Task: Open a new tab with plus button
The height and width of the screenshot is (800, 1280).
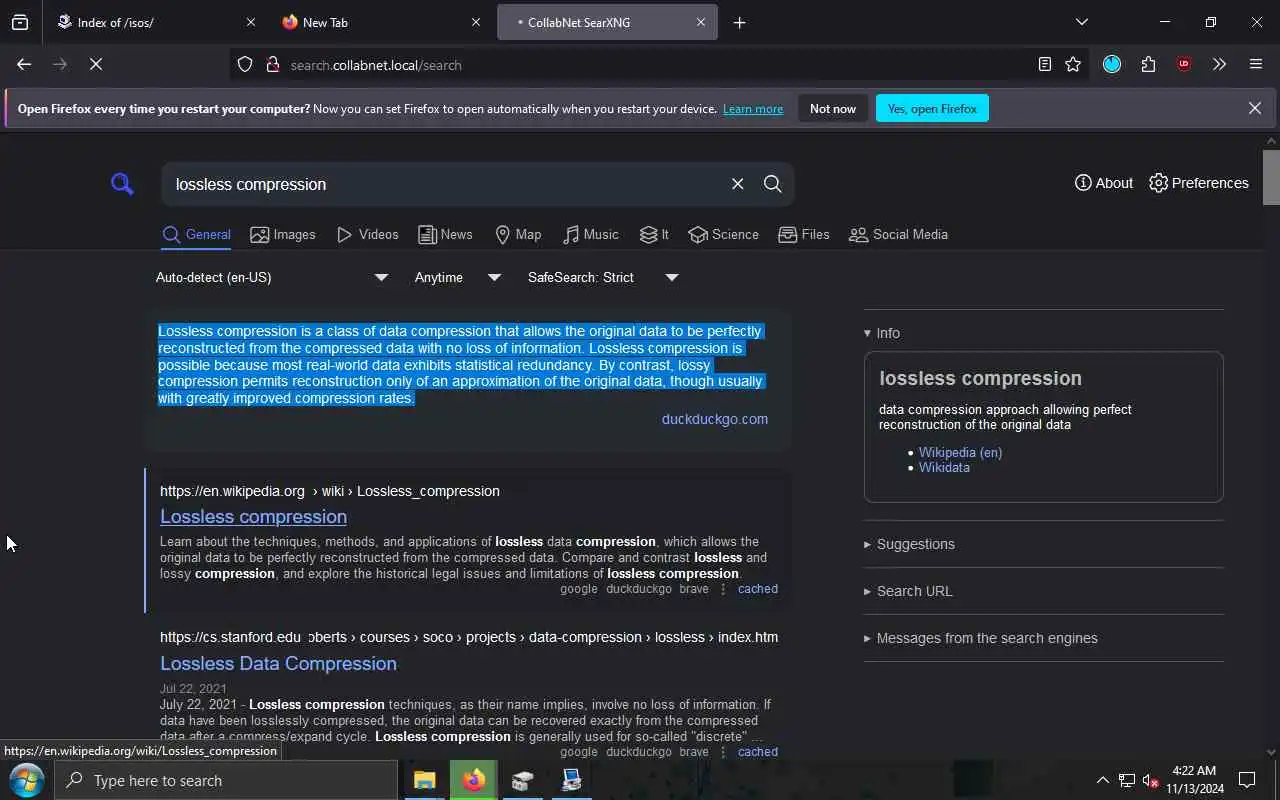Action: click(x=740, y=22)
